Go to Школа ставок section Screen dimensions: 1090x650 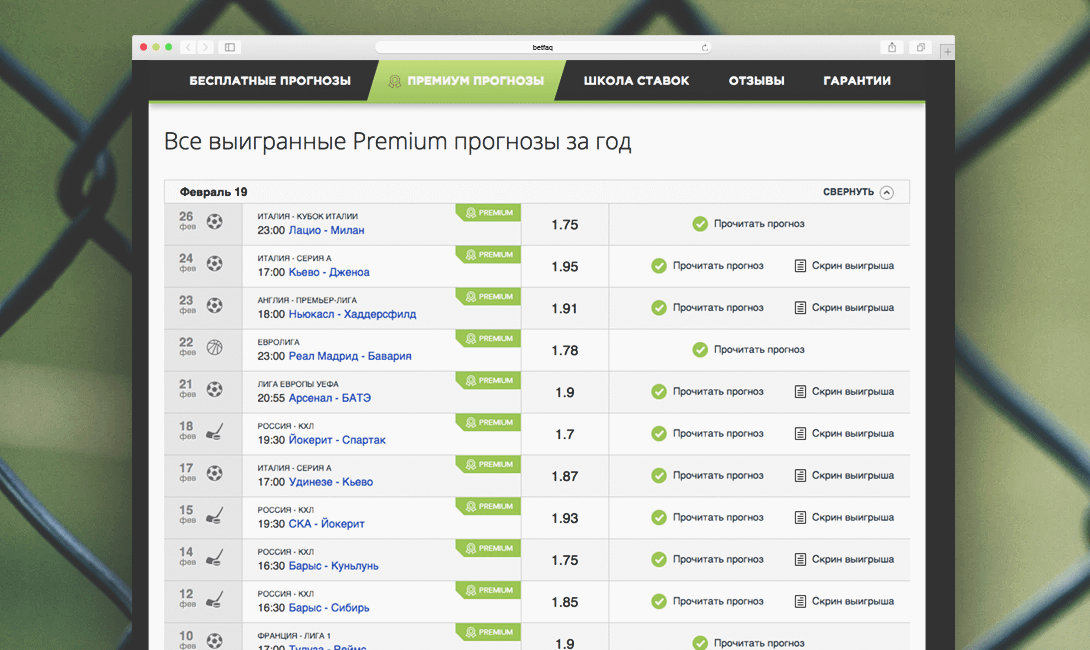[636, 81]
